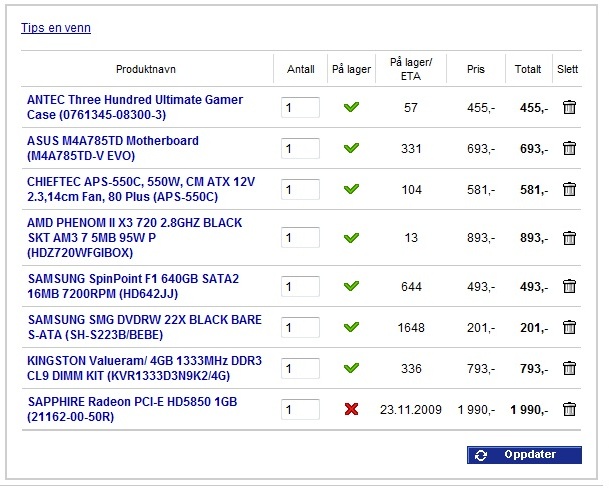
Task: Open ANTEC Three Hundred Ultimate Gamer product link
Action: point(135,107)
